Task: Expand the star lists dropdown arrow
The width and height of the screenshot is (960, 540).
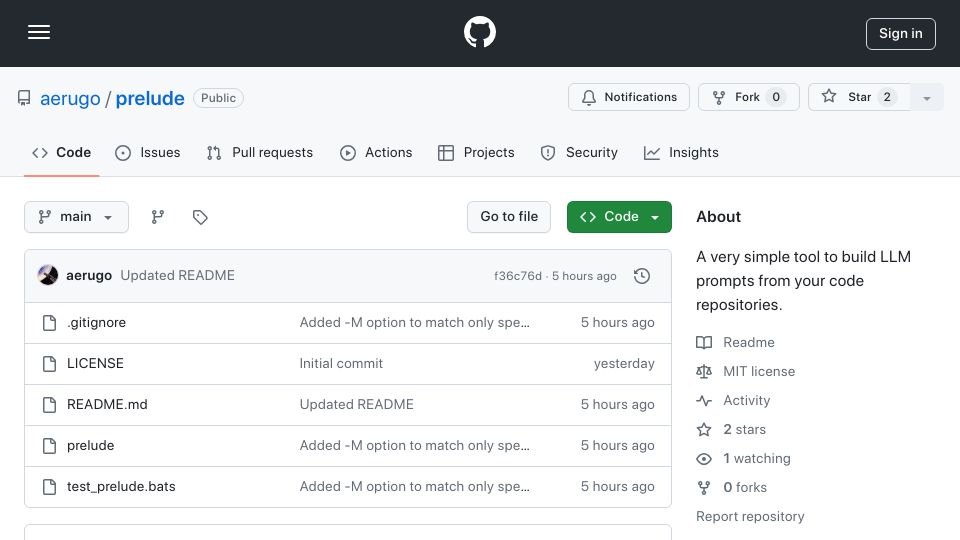Action: tap(926, 97)
